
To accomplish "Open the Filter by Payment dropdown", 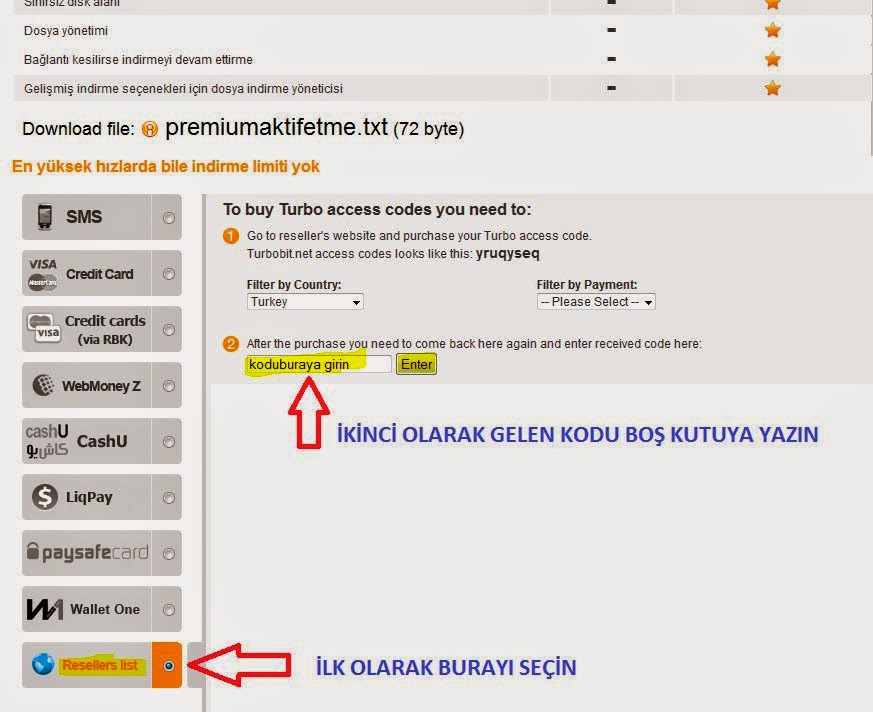I will tap(596, 302).
